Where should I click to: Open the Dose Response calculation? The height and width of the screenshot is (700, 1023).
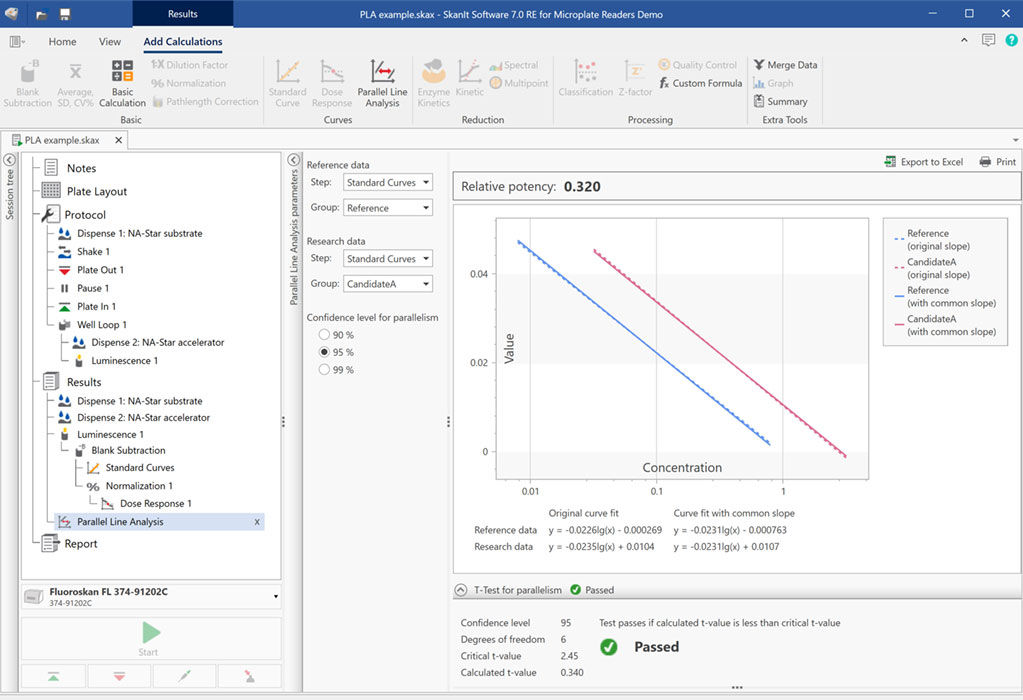(x=331, y=83)
